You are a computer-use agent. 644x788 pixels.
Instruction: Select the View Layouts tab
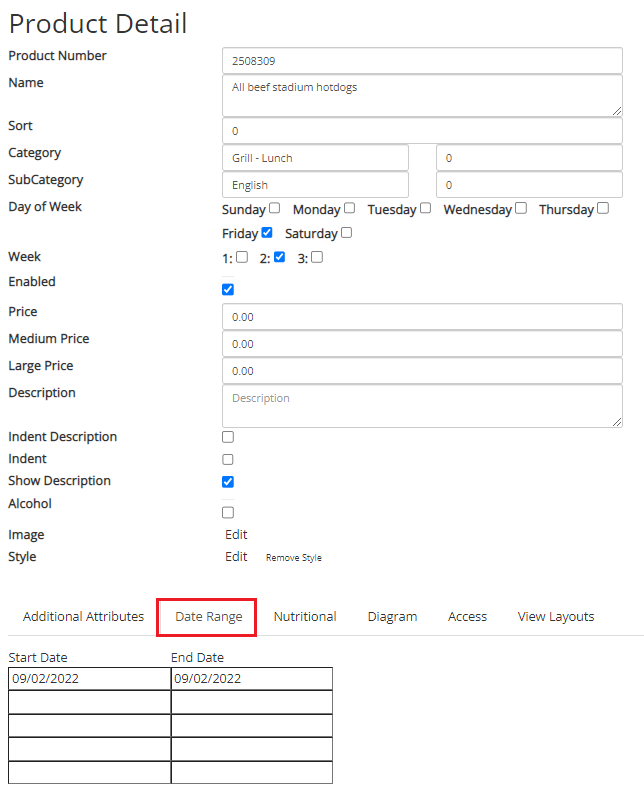556,616
